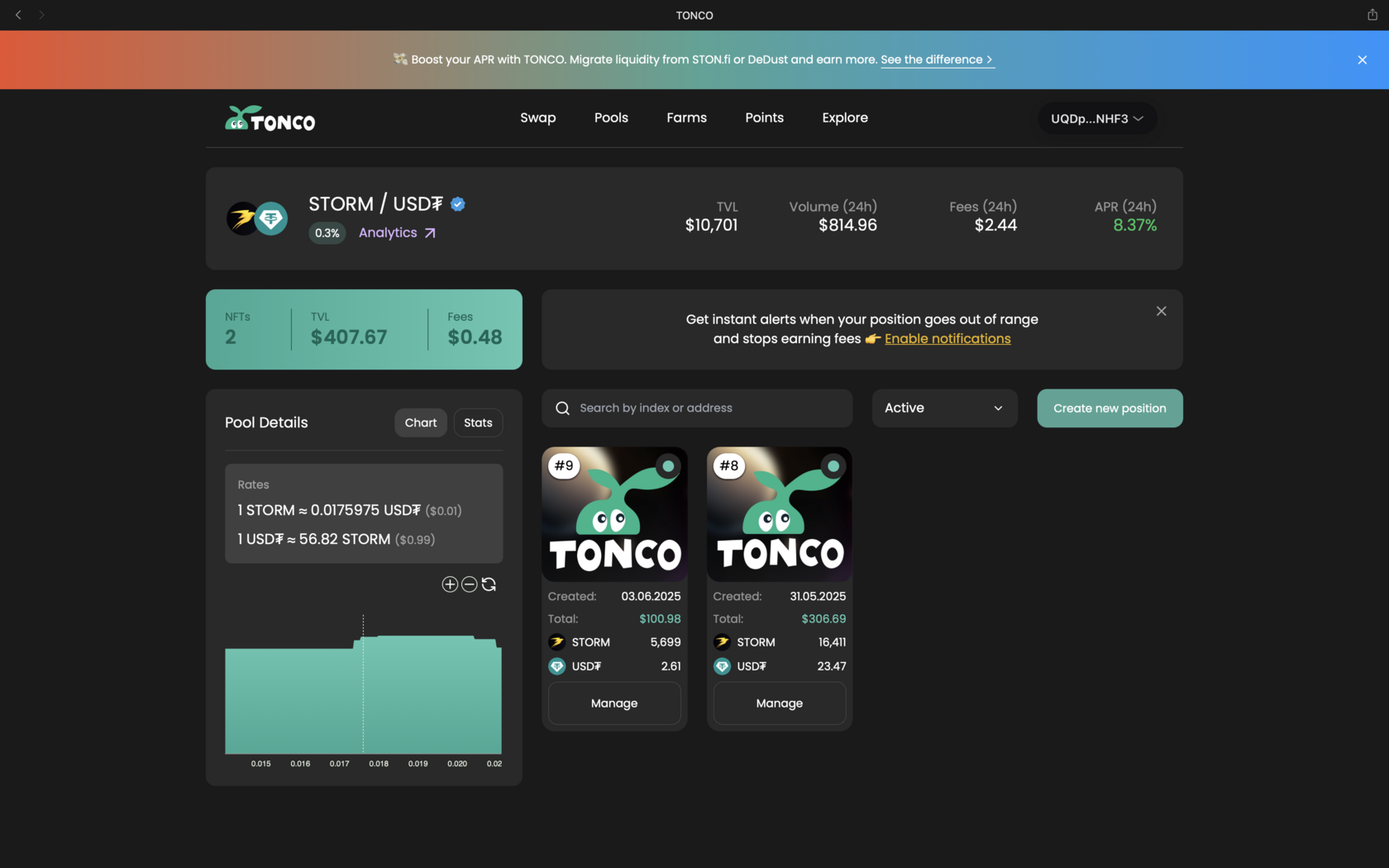The width and height of the screenshot is (1389, 868).
Task: Click the search magnifier icon
Action: 563,408
